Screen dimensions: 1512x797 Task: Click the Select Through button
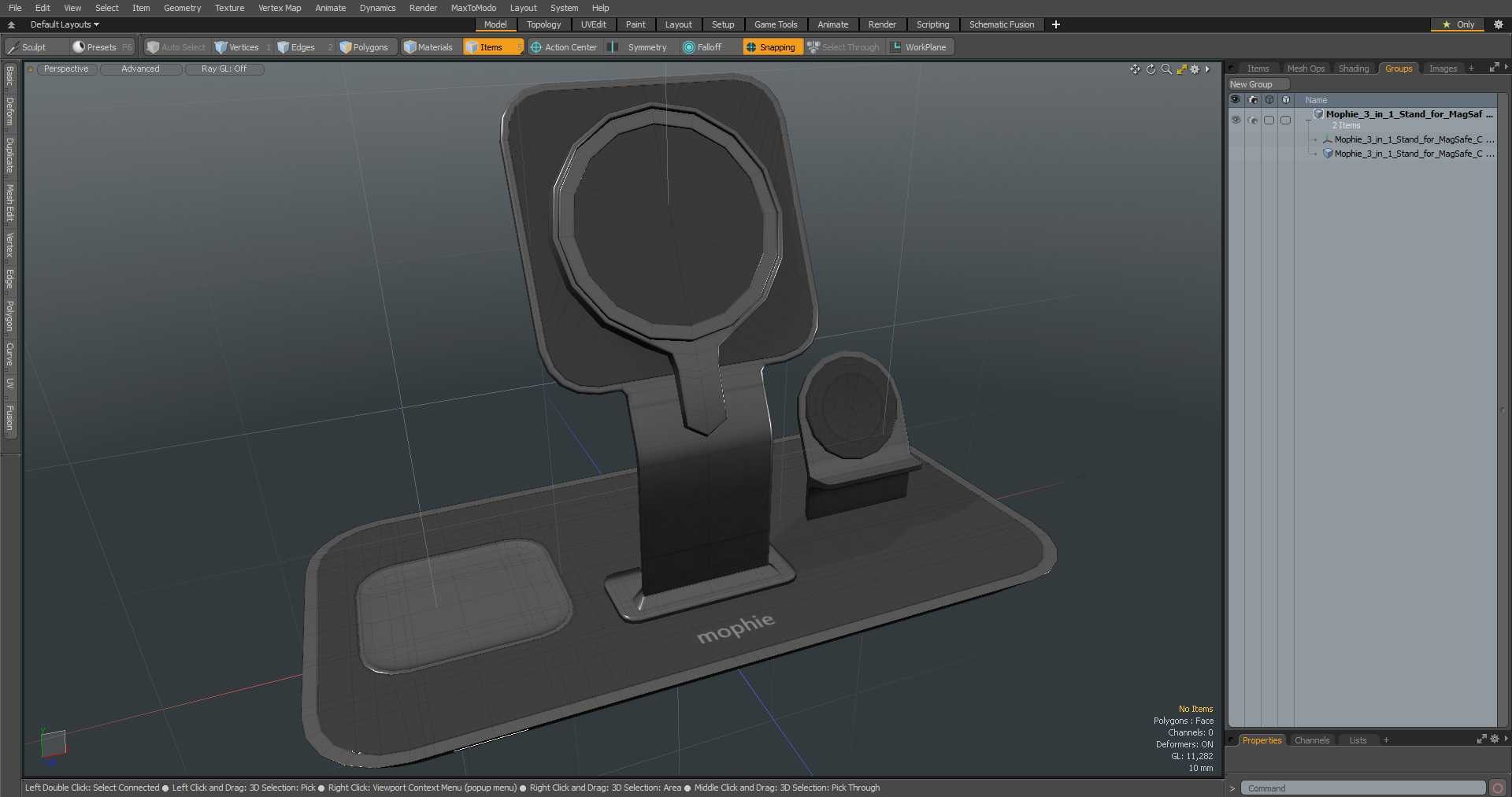tap(843, 47)
